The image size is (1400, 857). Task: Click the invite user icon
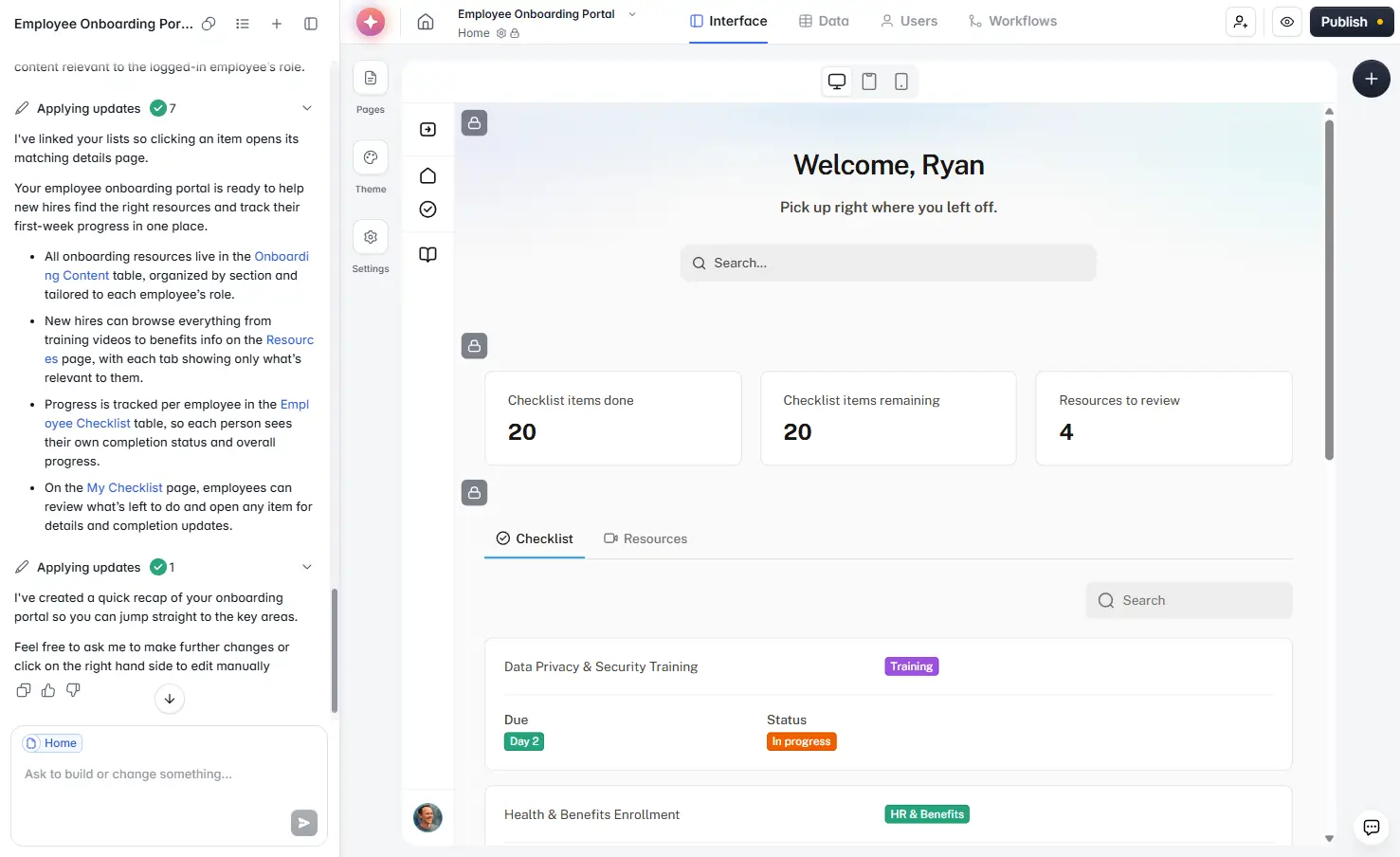[x=1241, y=22]
